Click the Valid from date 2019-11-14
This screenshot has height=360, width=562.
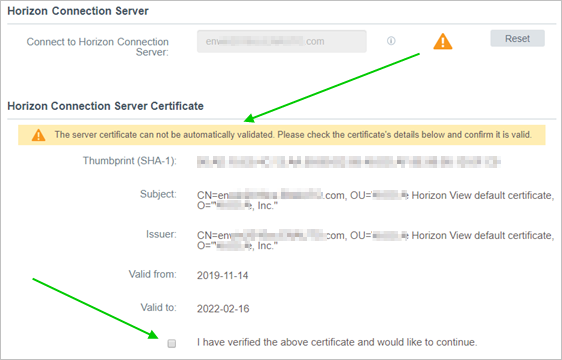222,275
